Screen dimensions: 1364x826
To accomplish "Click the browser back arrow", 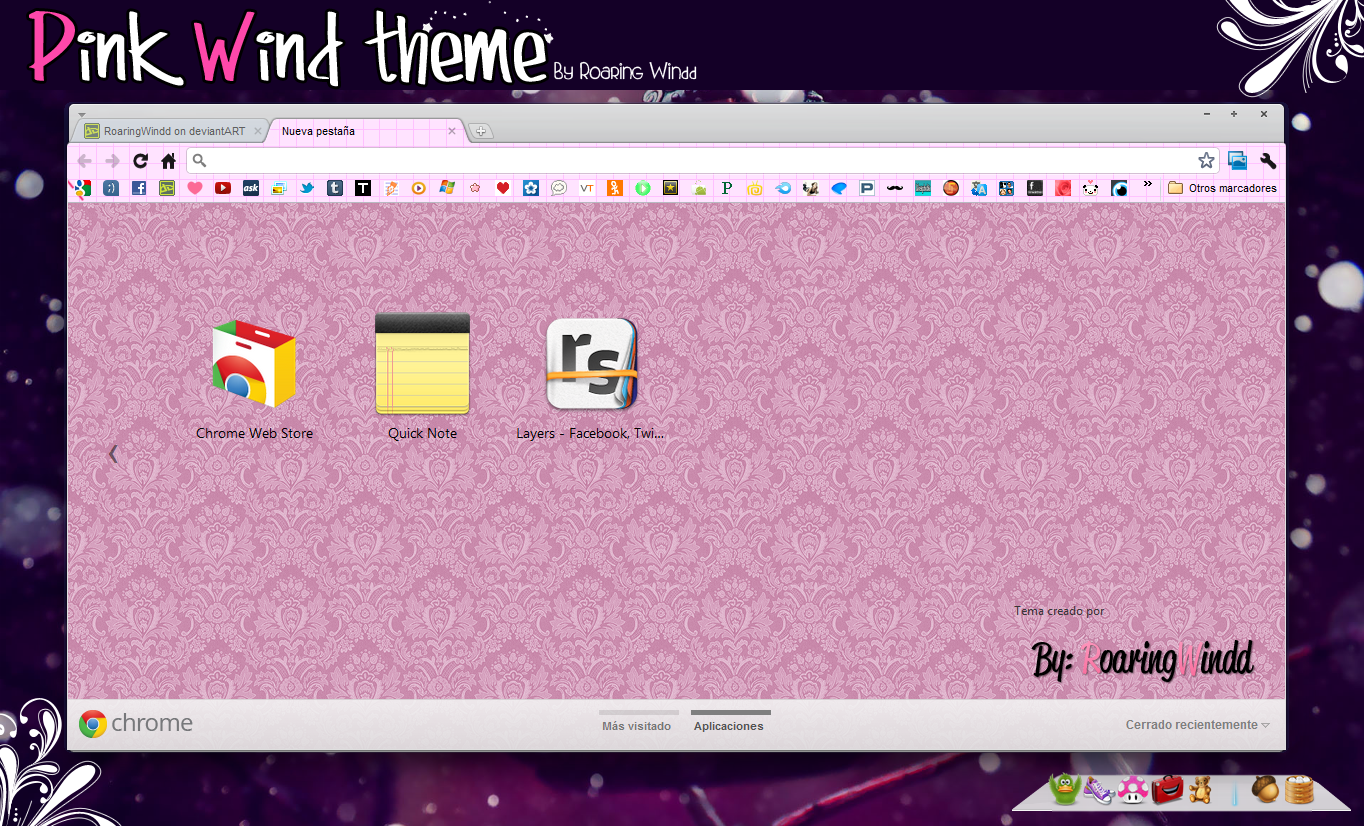I will point(84,161).
